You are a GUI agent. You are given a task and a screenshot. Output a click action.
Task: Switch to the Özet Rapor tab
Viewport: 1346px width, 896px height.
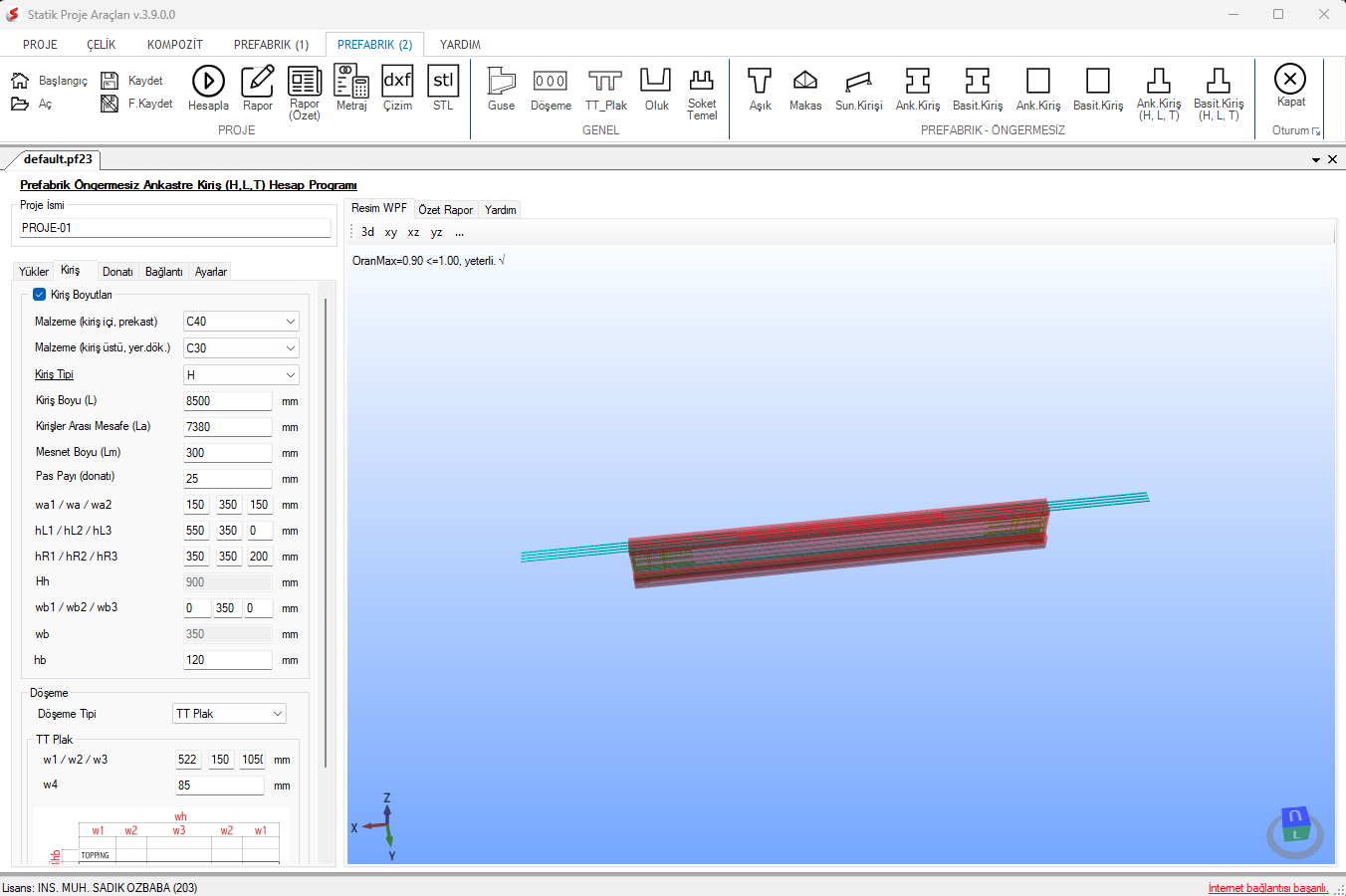(x=445, y=210)
